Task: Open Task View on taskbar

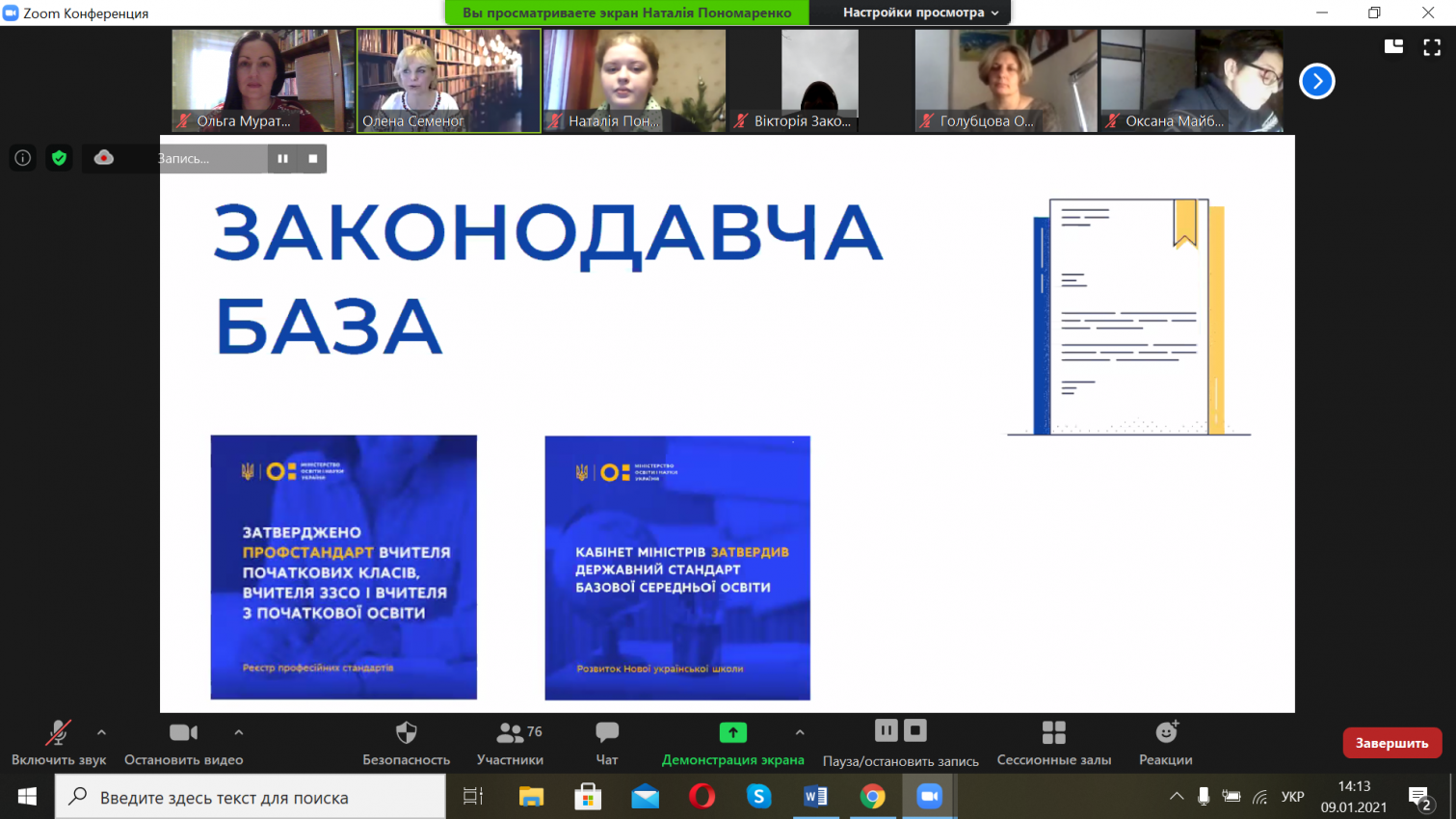Action: pyautogui.click(x=473, y=797)
